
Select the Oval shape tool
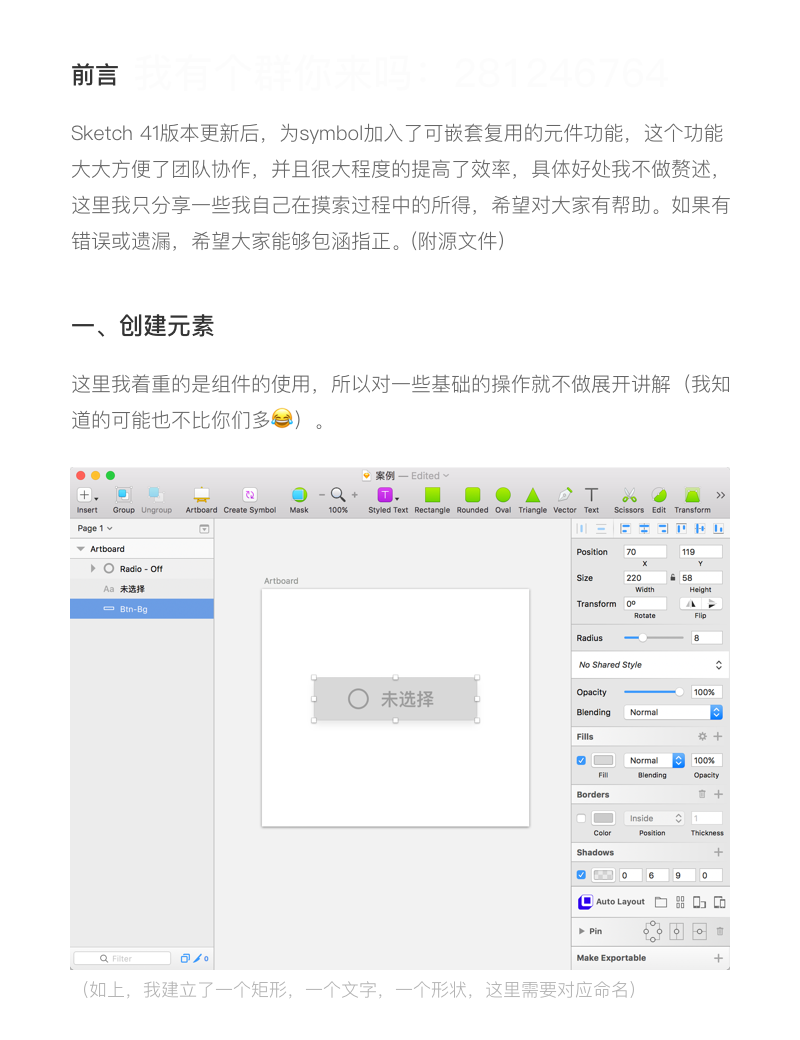coord(503,495)
